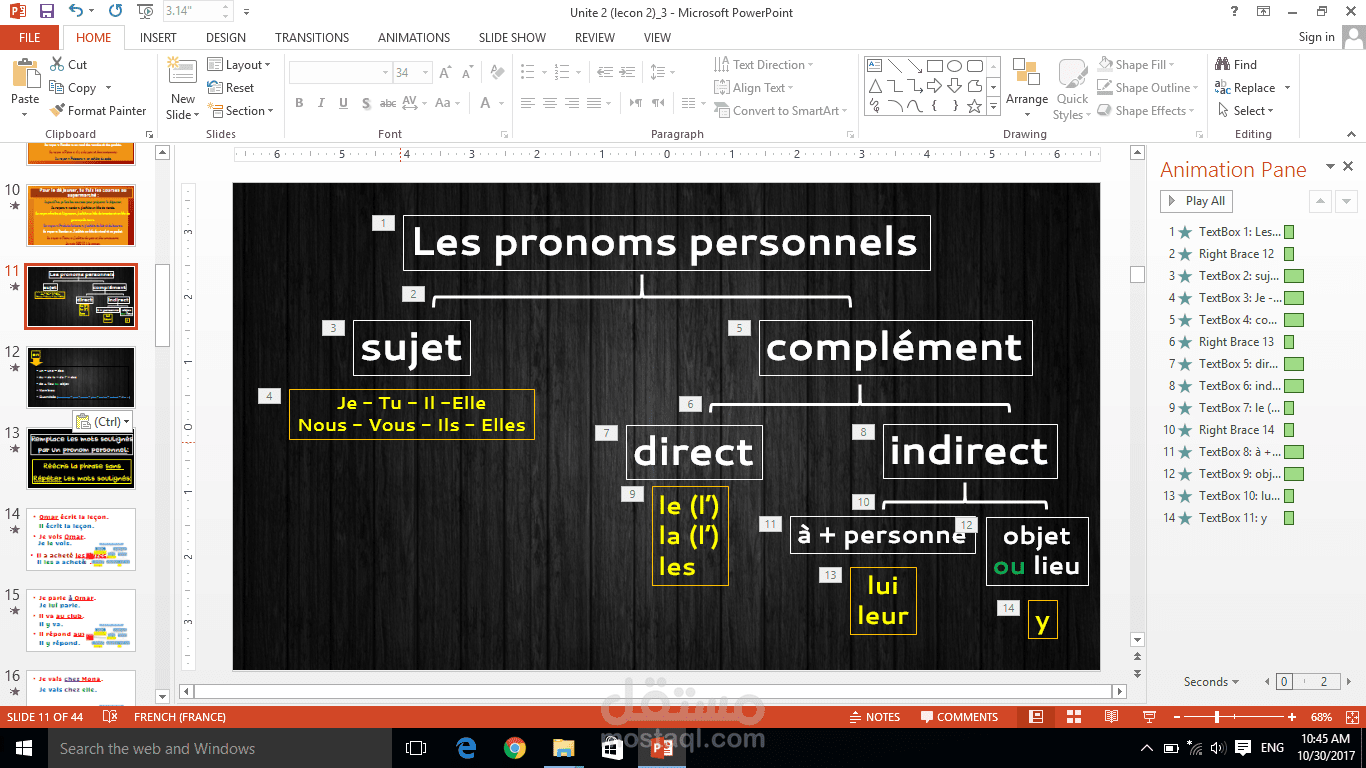Viewport: 1366px width, 768px height.
Task: Switch to the DESIGN tab
Action: (226, 37)
